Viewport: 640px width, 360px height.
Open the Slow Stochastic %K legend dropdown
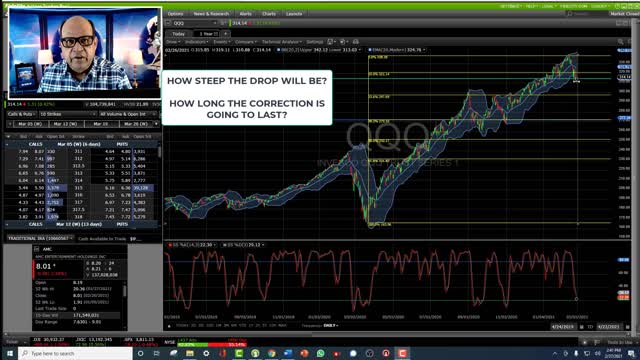[x=215, y=245]
